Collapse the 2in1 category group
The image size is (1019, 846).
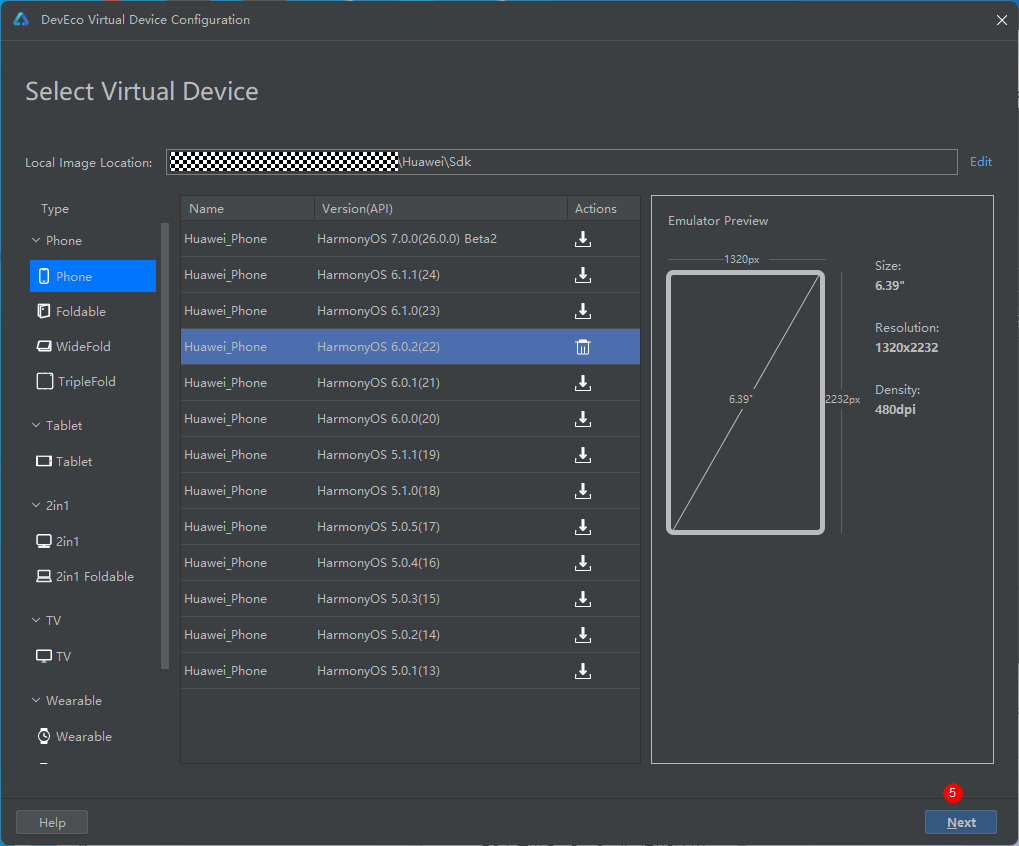tap(36, 505)
